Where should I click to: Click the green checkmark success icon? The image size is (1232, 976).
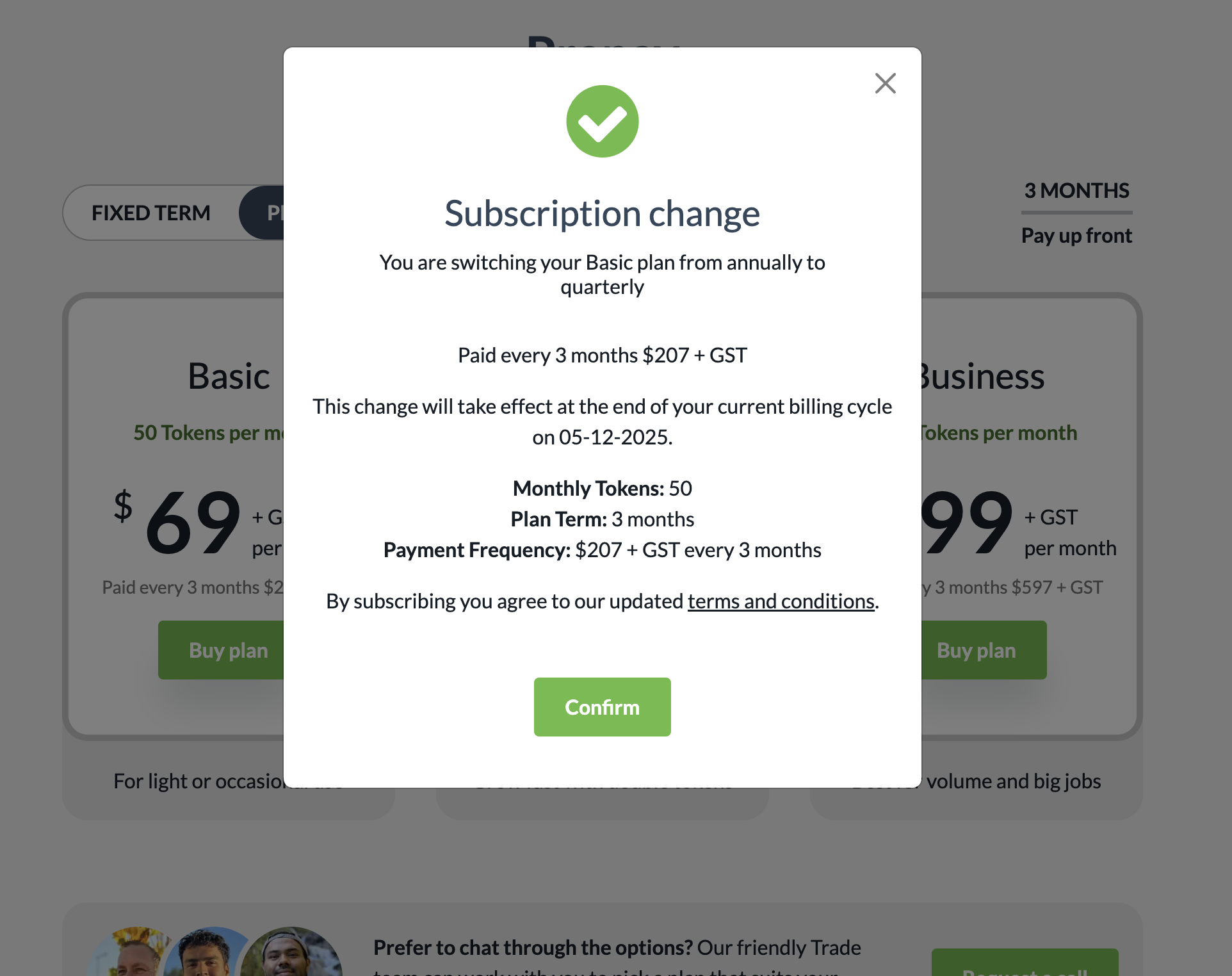602,121
